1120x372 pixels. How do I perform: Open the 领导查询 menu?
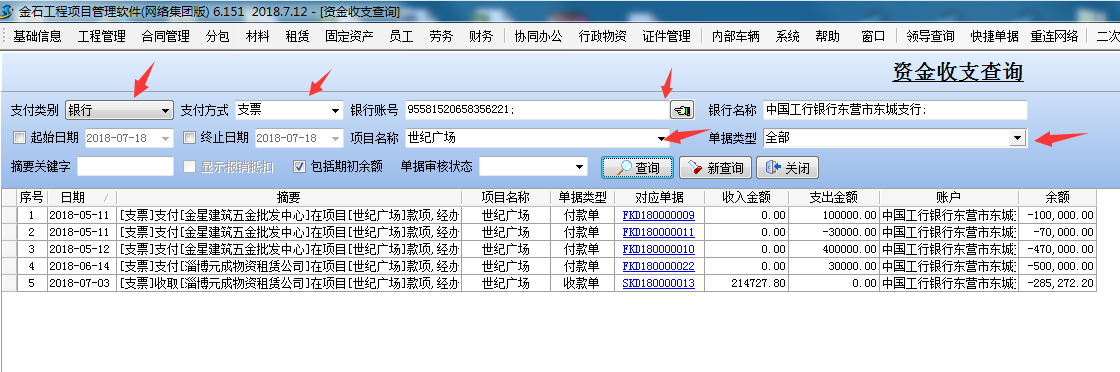(930, 36)
